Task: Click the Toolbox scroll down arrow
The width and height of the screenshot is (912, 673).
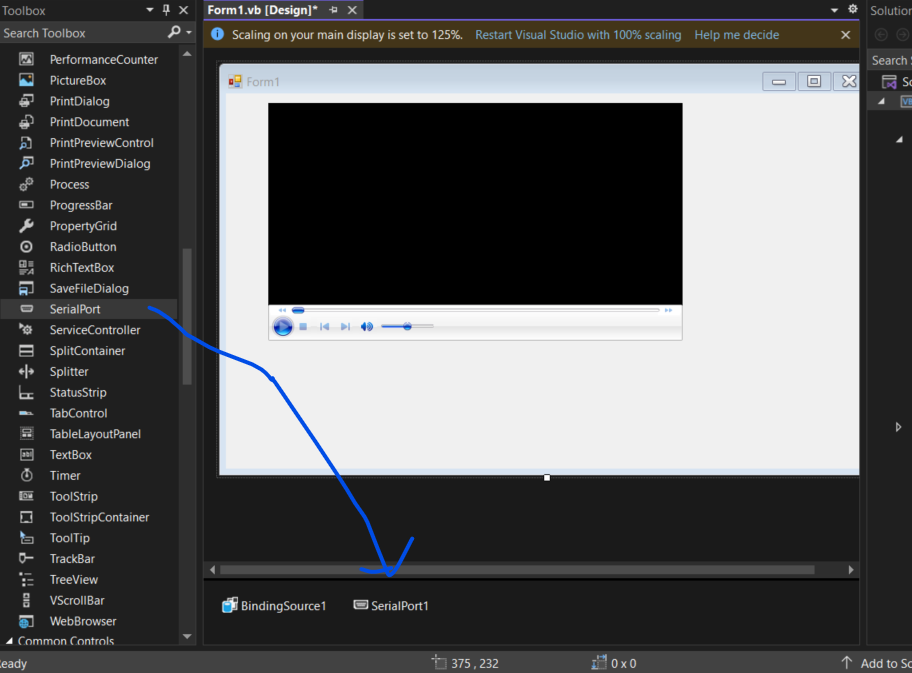Action: tap(187, 636)
